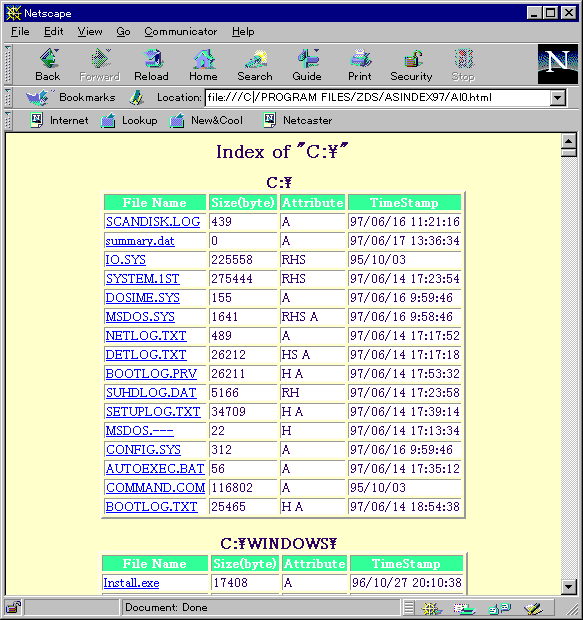Image resolution: width=583 pixels, height=620 pixels.
Task: Open the AUTOEXEC.BAT file link
Action: click(x=155, y=469)
